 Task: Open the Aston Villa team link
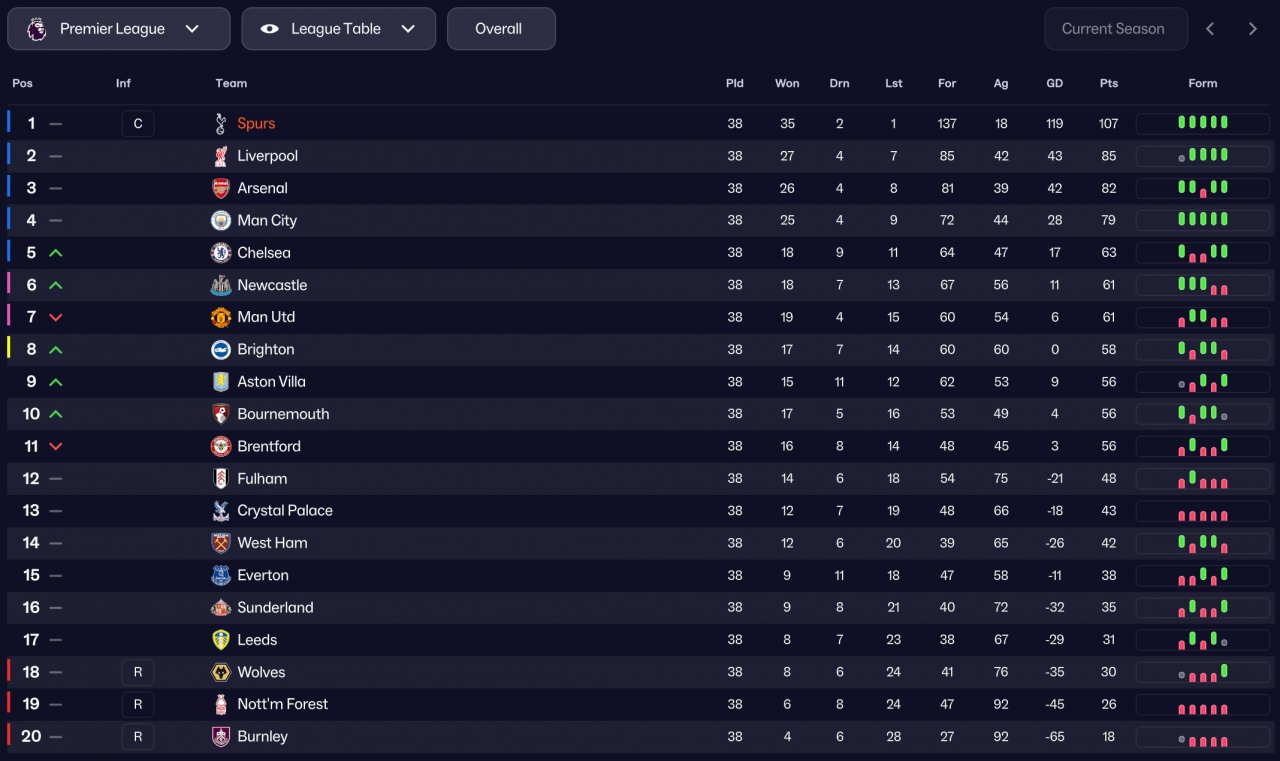click(x=271, y=382)
